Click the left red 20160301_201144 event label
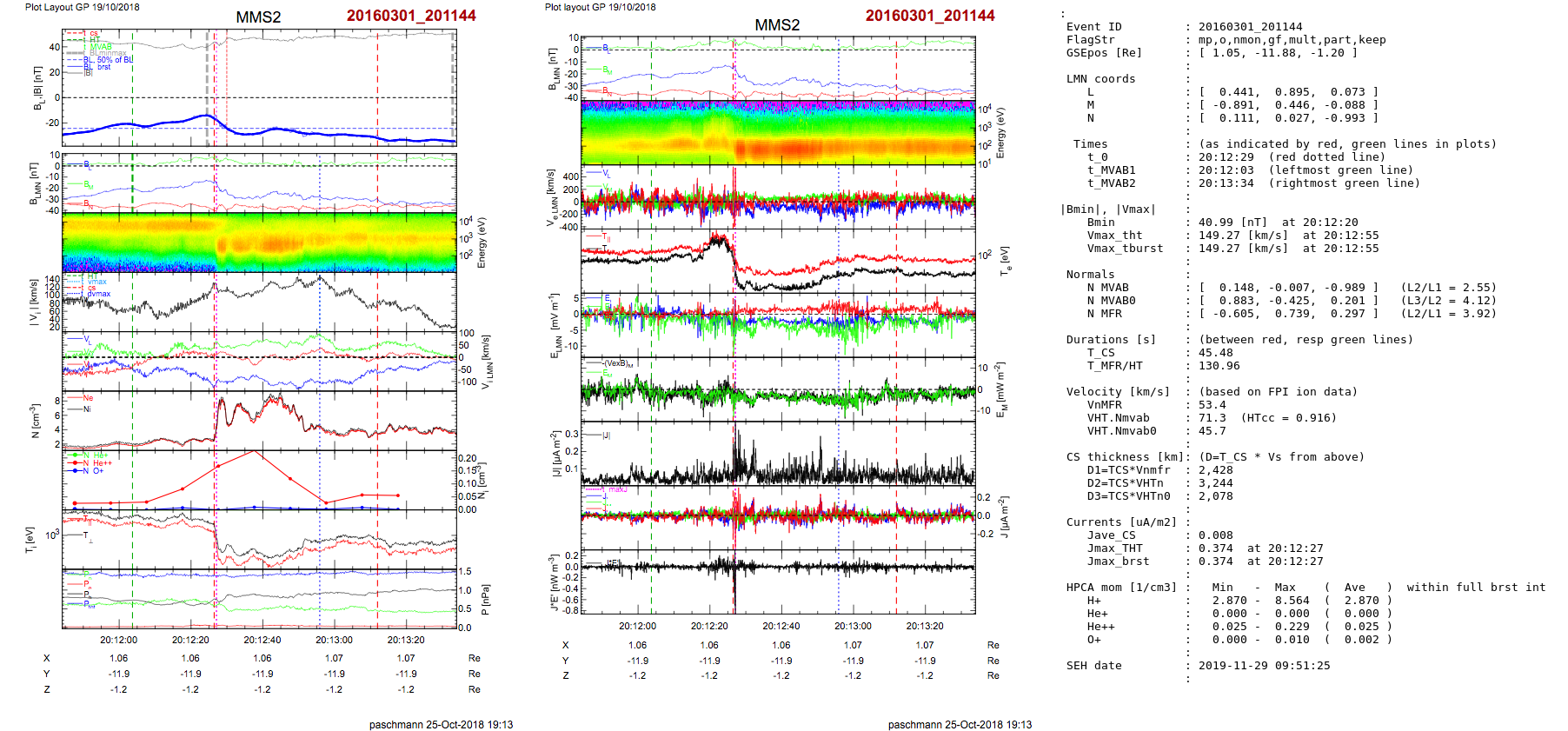The width and height of the screenshot is (1568, 731). click(x=411, y=16)
